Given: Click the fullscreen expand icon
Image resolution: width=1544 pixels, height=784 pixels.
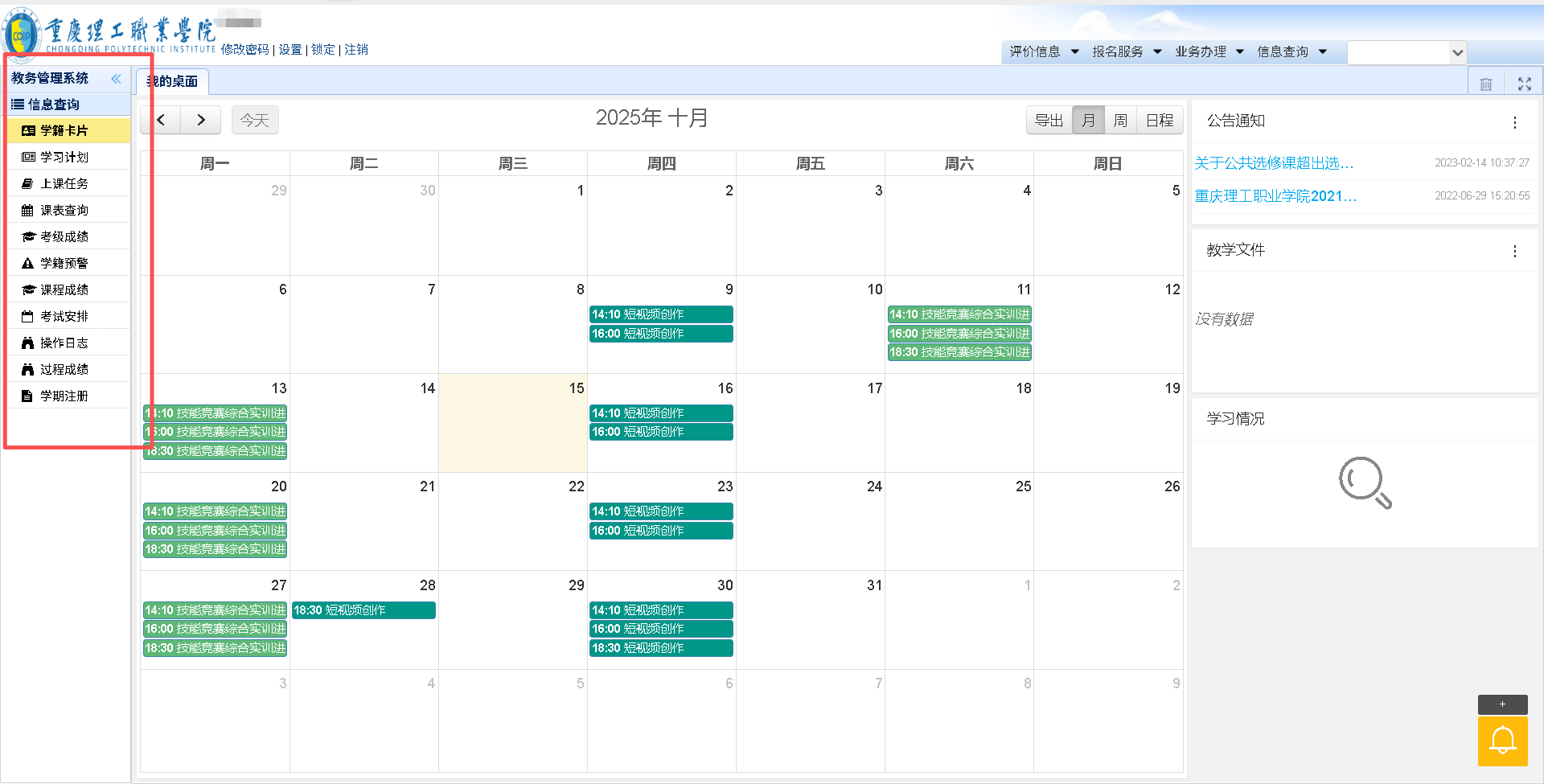Looking at the screenshot, I should point(1524,84).
